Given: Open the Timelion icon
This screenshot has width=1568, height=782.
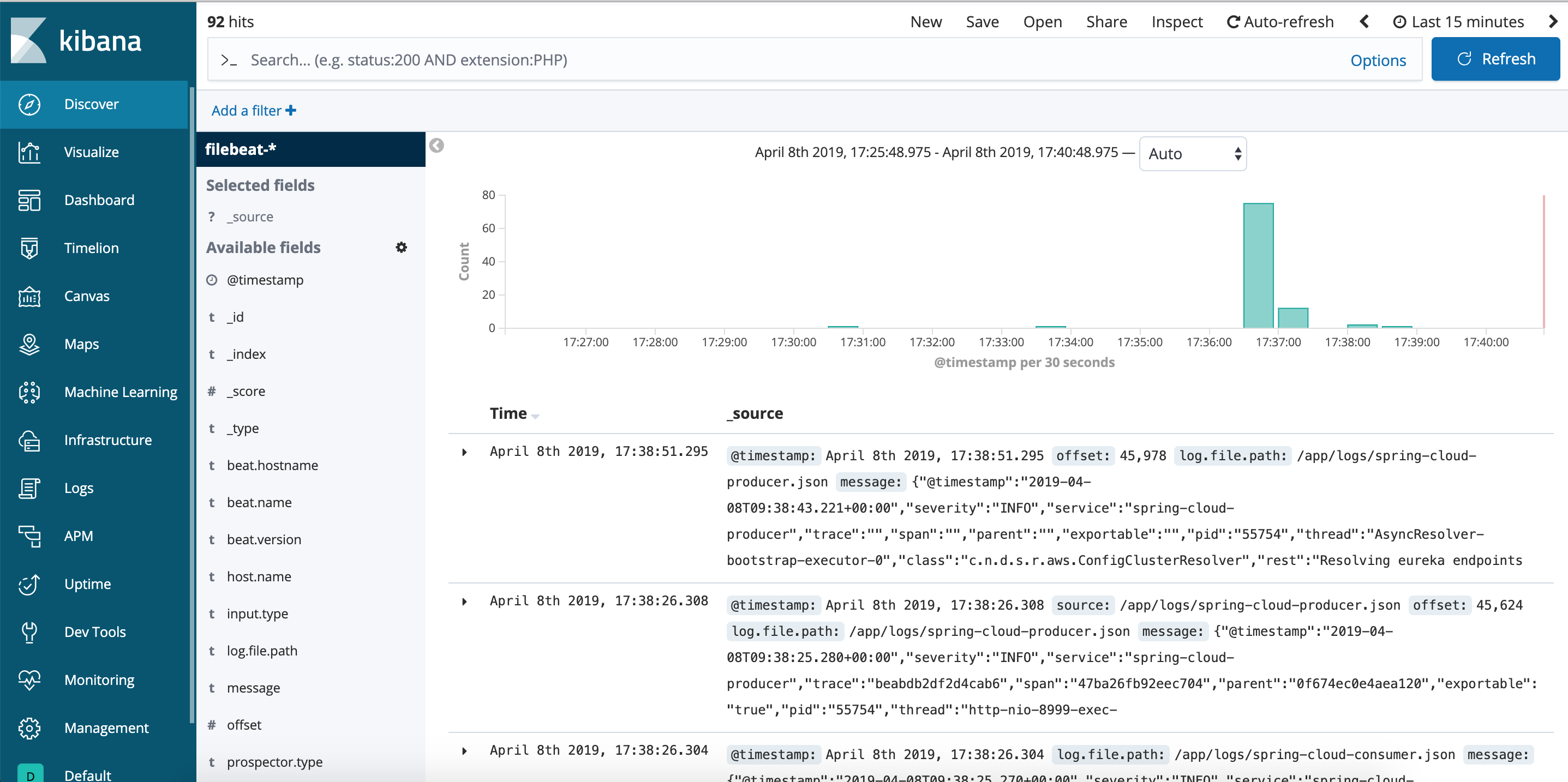Looking at the screenshot, I should (x=29, y=248).
